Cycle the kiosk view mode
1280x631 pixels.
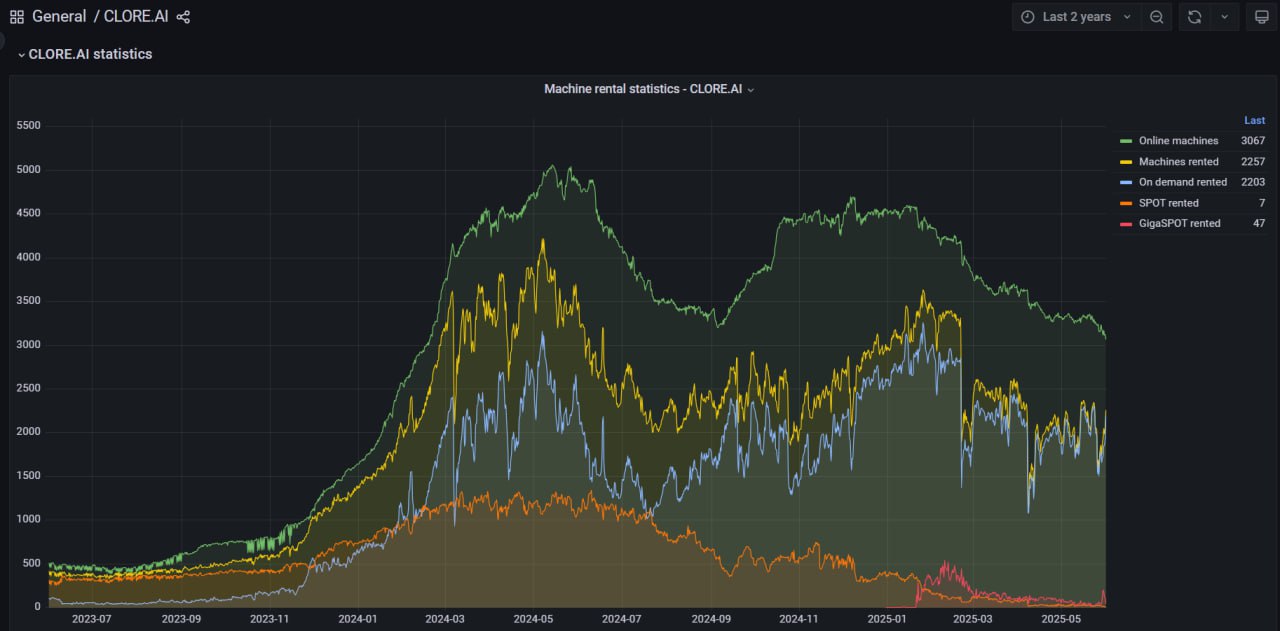click(1262, 17)
